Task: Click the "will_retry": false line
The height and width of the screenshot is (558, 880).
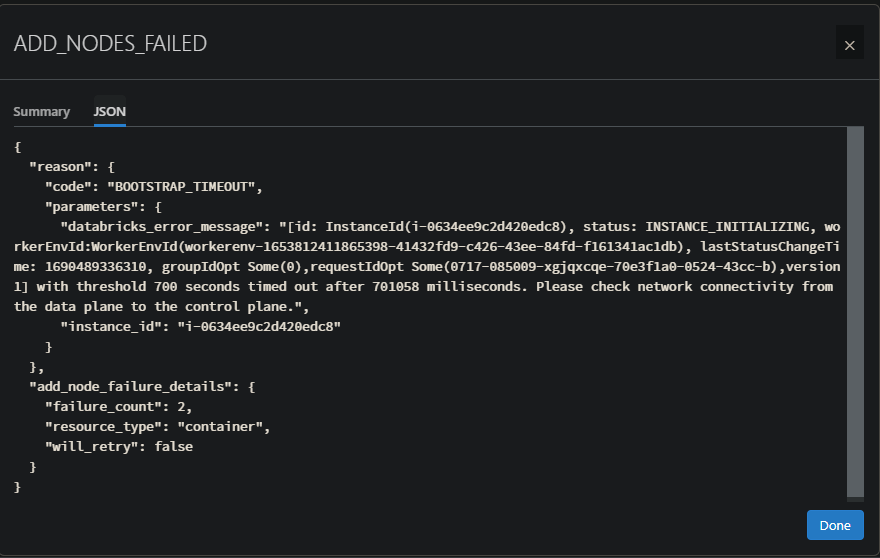Action: coord(119,447)
